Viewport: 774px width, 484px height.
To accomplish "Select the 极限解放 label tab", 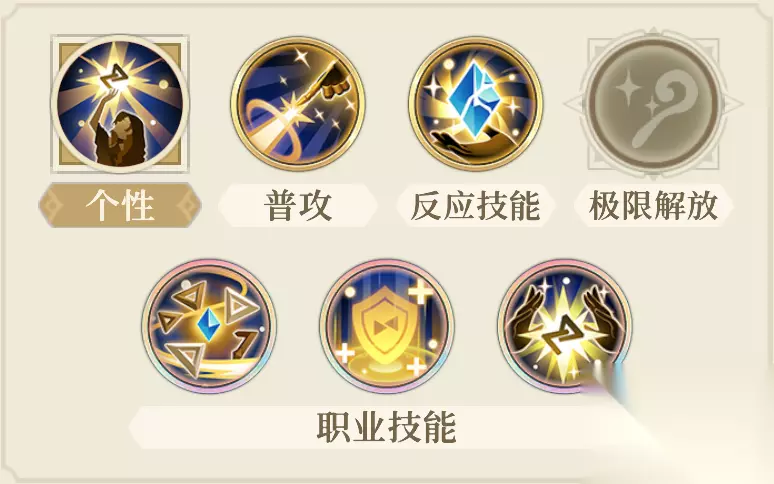I will pos(654,205).
